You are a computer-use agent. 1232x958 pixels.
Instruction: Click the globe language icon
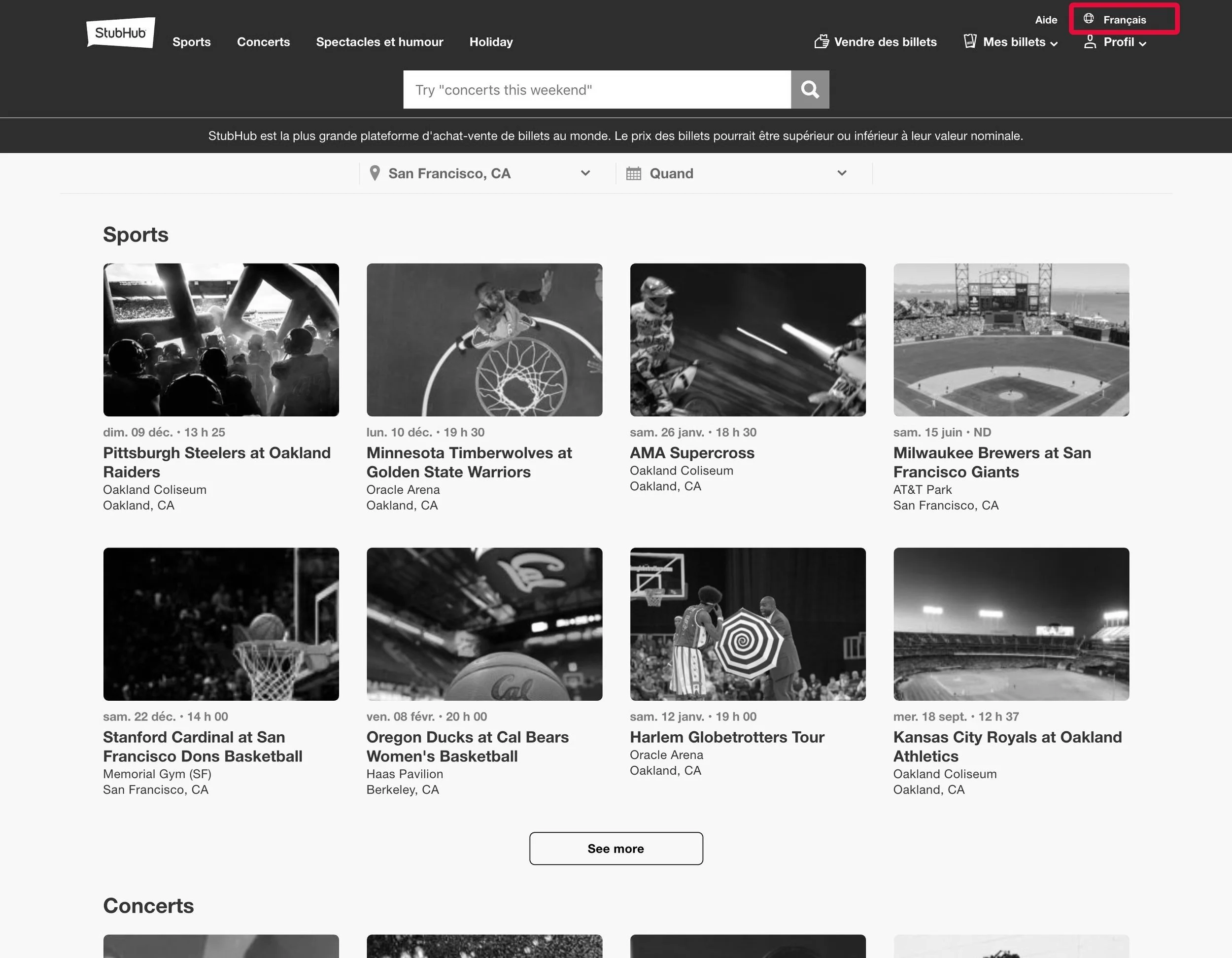[1089, 19]
